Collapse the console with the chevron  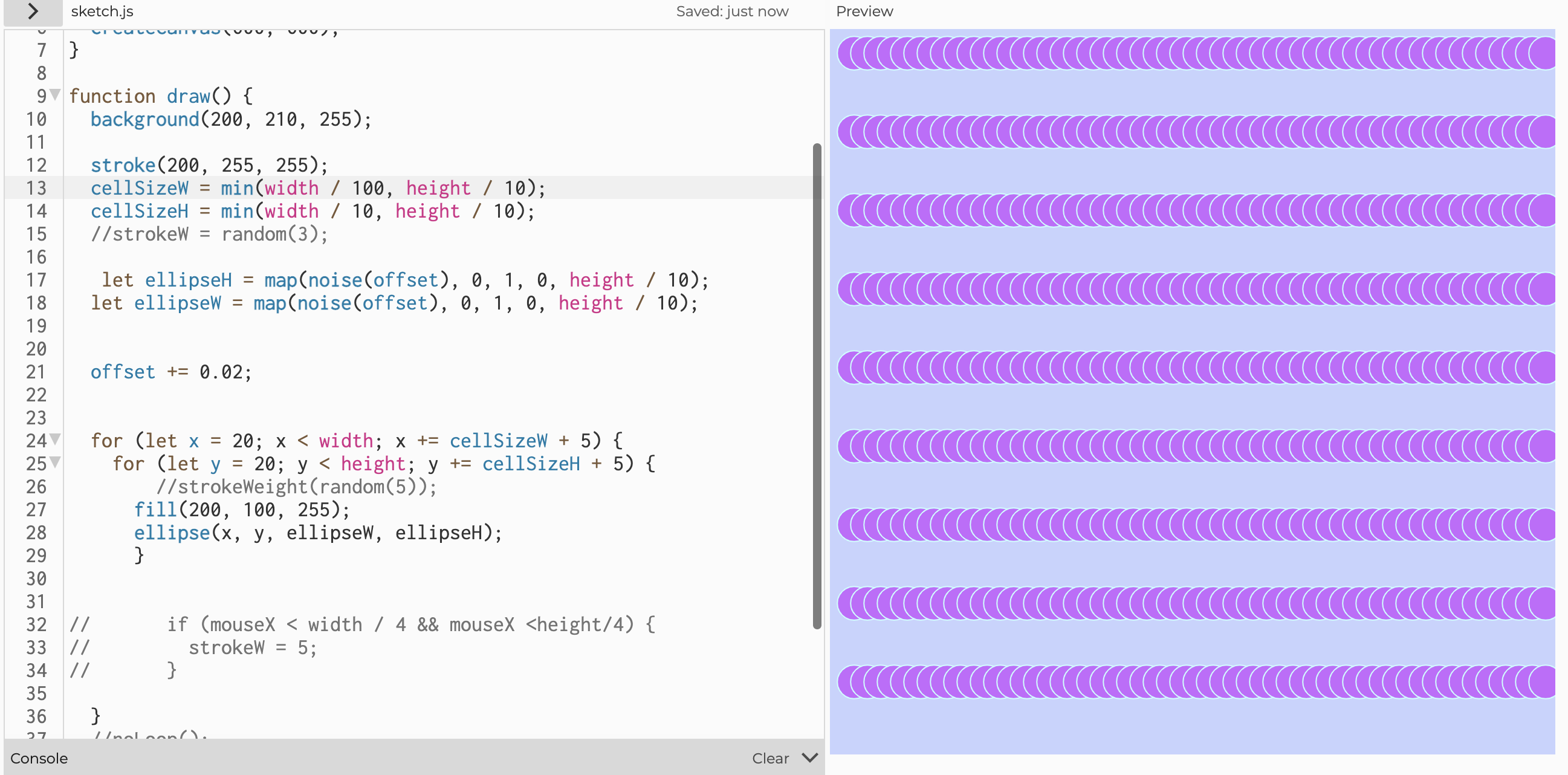tap(809, 757)
